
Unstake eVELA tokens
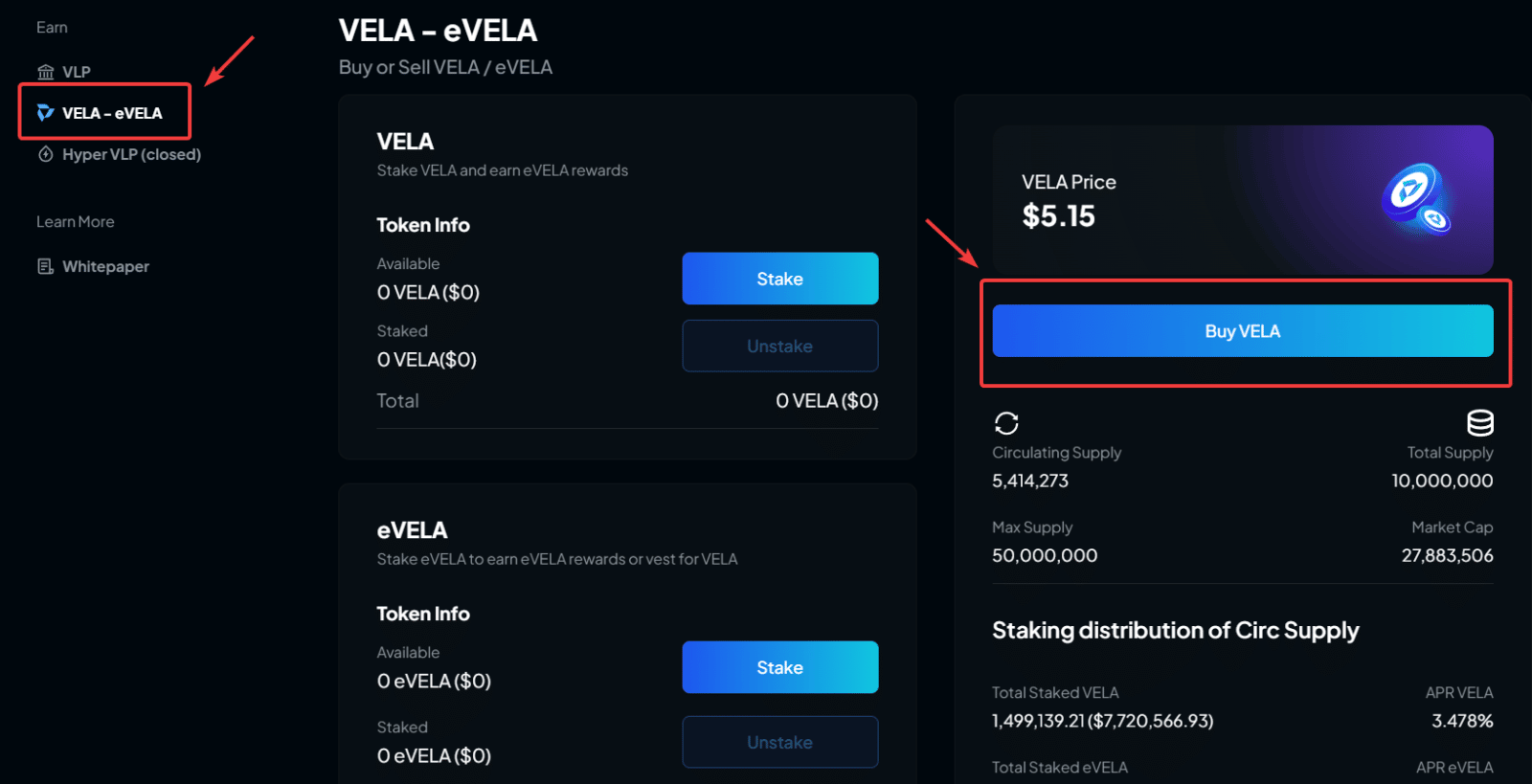(x=779, y=742)
